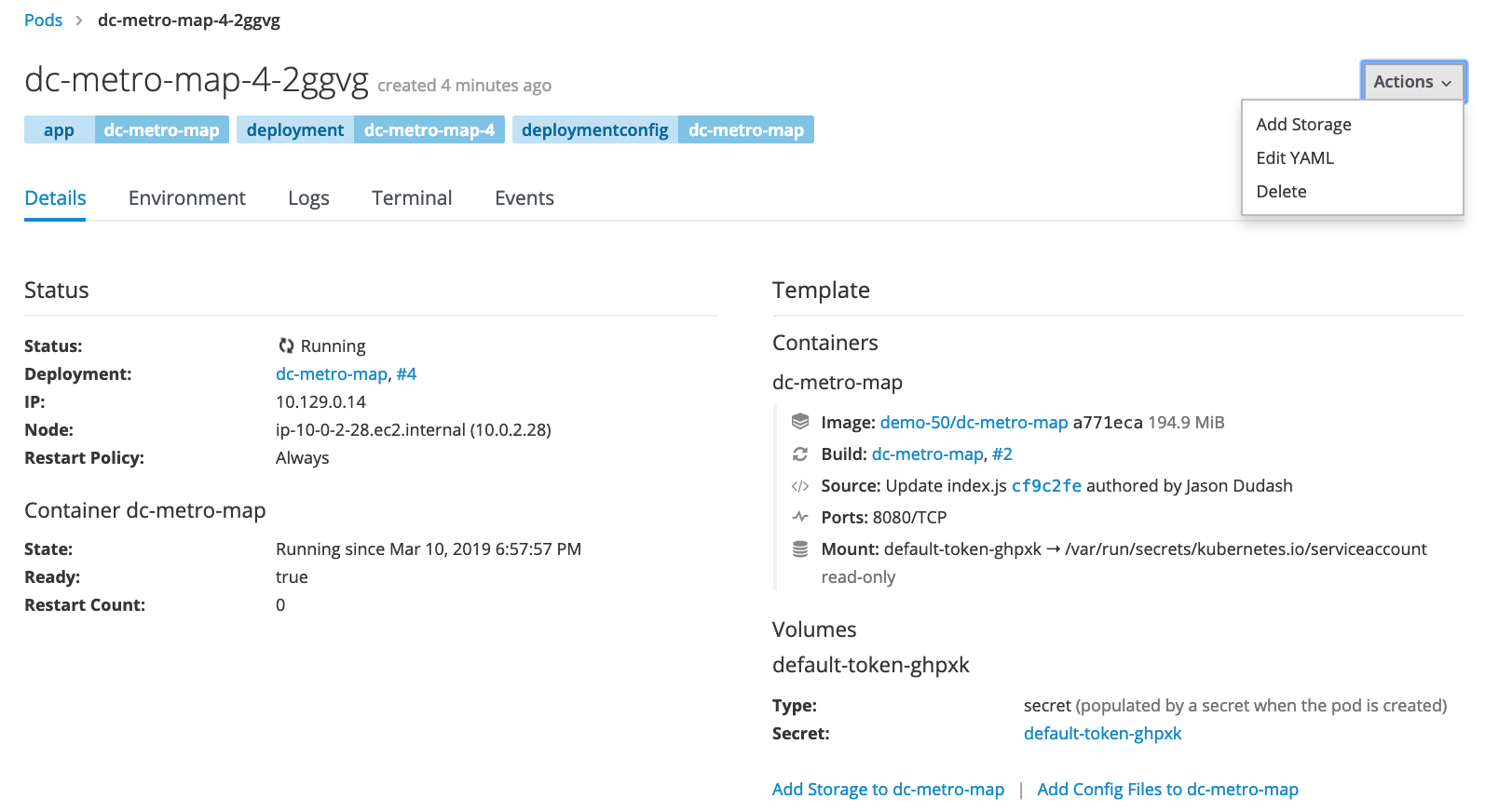1485x812 pixels.
Task: Switch to the Details tab
Action: pyautogui.click(x=55, y=197)
